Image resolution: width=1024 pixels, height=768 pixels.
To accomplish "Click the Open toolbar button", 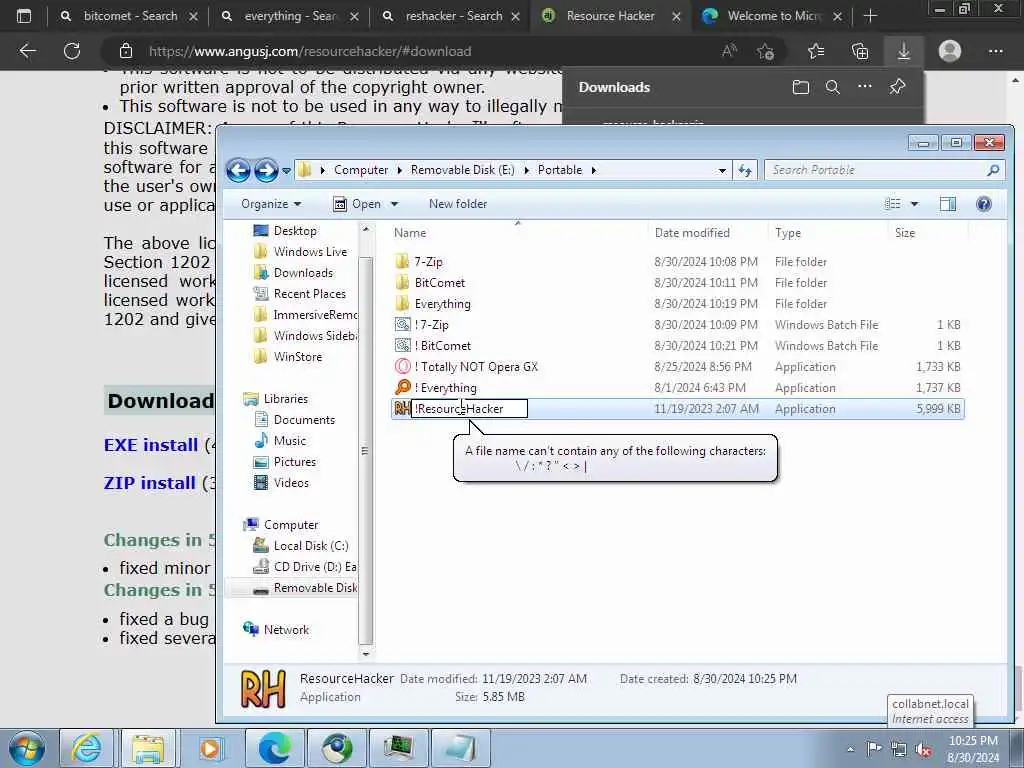I will (357, 204).
